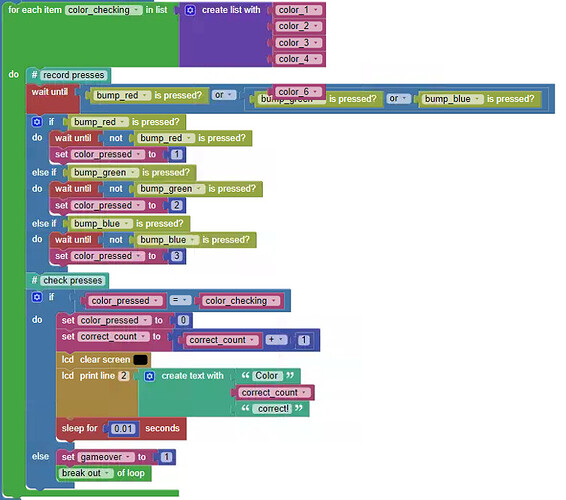
Task: Click the sleep for 0.01 number field
Action: click(x=123, y=429)
